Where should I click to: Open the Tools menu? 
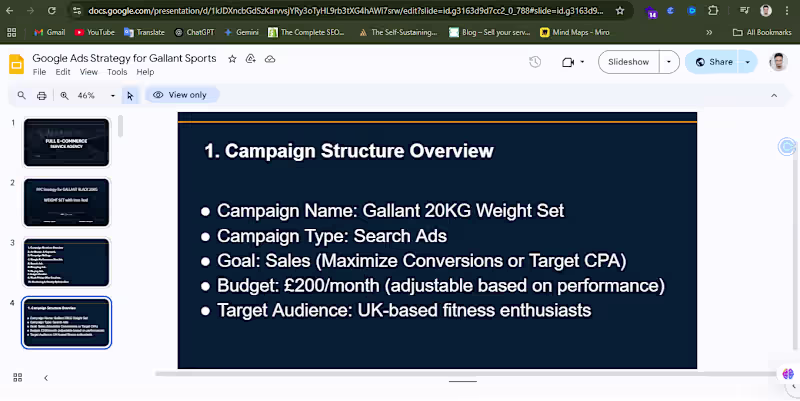point(117,72)
